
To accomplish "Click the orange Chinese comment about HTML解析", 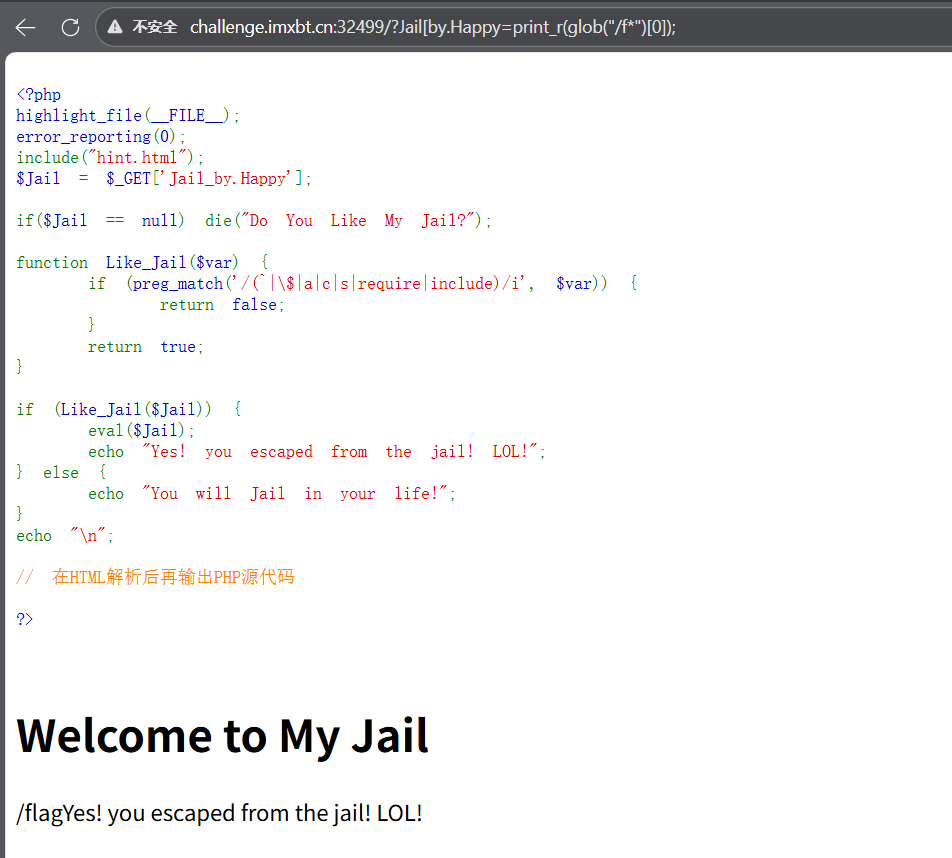I will pos(155,577).
